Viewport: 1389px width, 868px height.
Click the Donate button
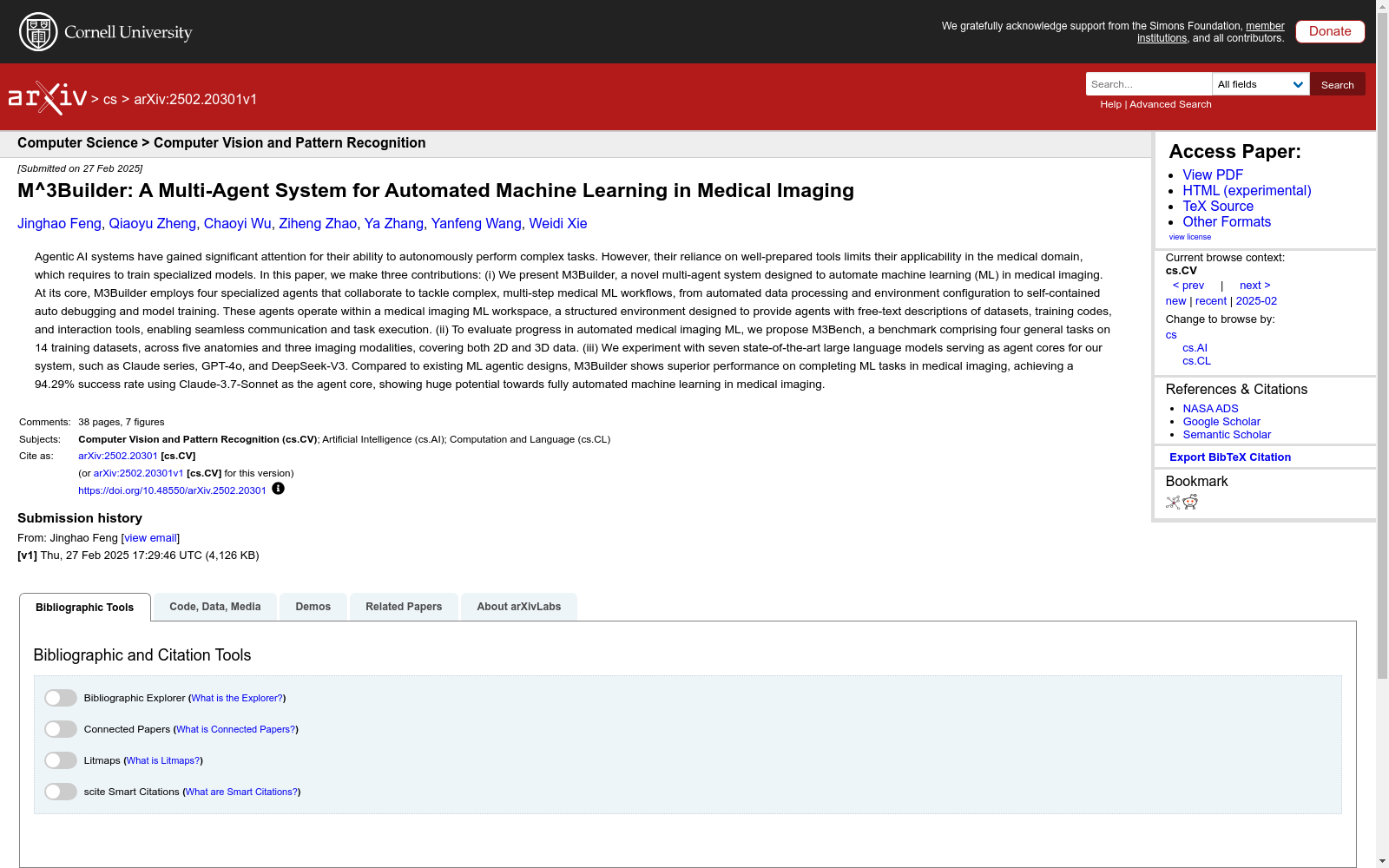coord(1330,31)
